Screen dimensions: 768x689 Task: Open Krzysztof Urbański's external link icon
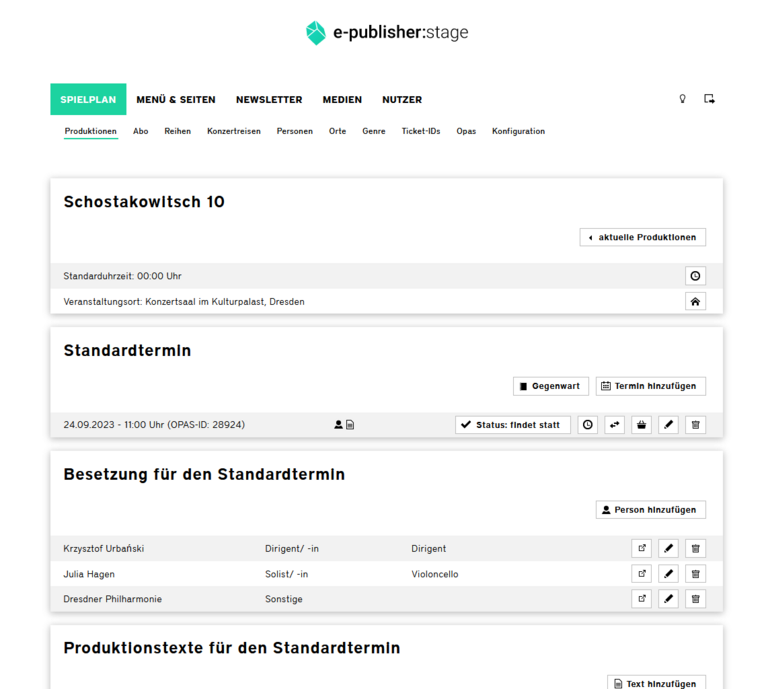click(642, 548)
